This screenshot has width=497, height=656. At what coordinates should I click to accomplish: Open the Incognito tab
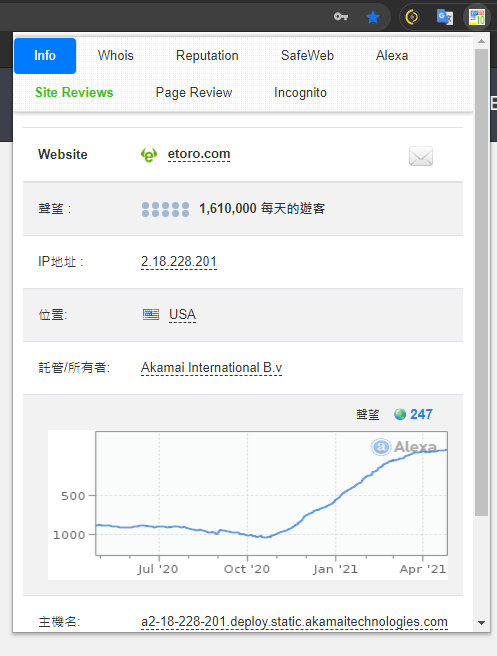[300, 92]
